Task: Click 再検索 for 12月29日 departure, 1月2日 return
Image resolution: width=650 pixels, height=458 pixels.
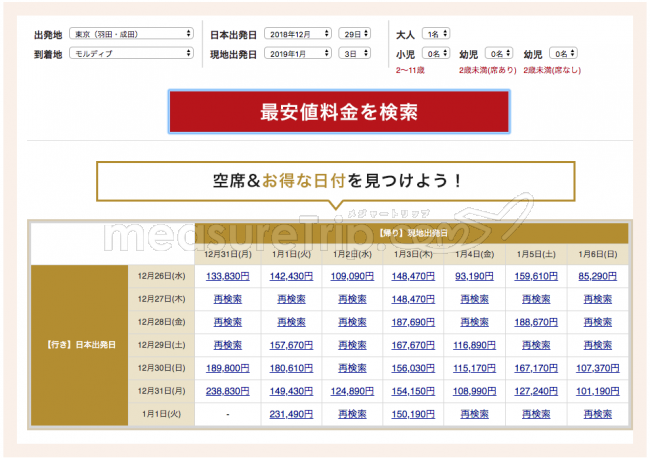Action: [352, 345]
